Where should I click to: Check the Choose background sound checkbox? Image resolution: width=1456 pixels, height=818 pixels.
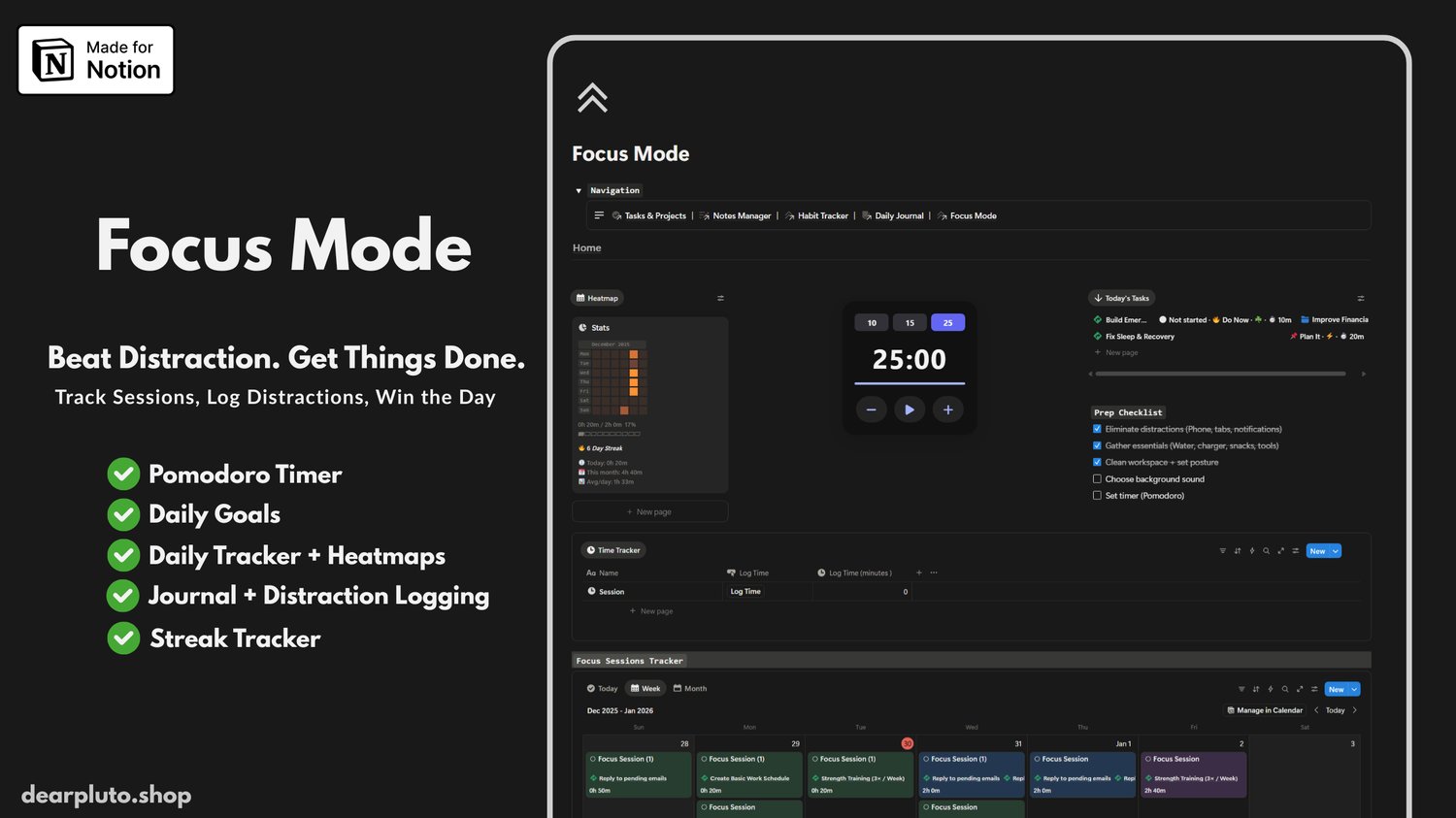coord(1097,478)
